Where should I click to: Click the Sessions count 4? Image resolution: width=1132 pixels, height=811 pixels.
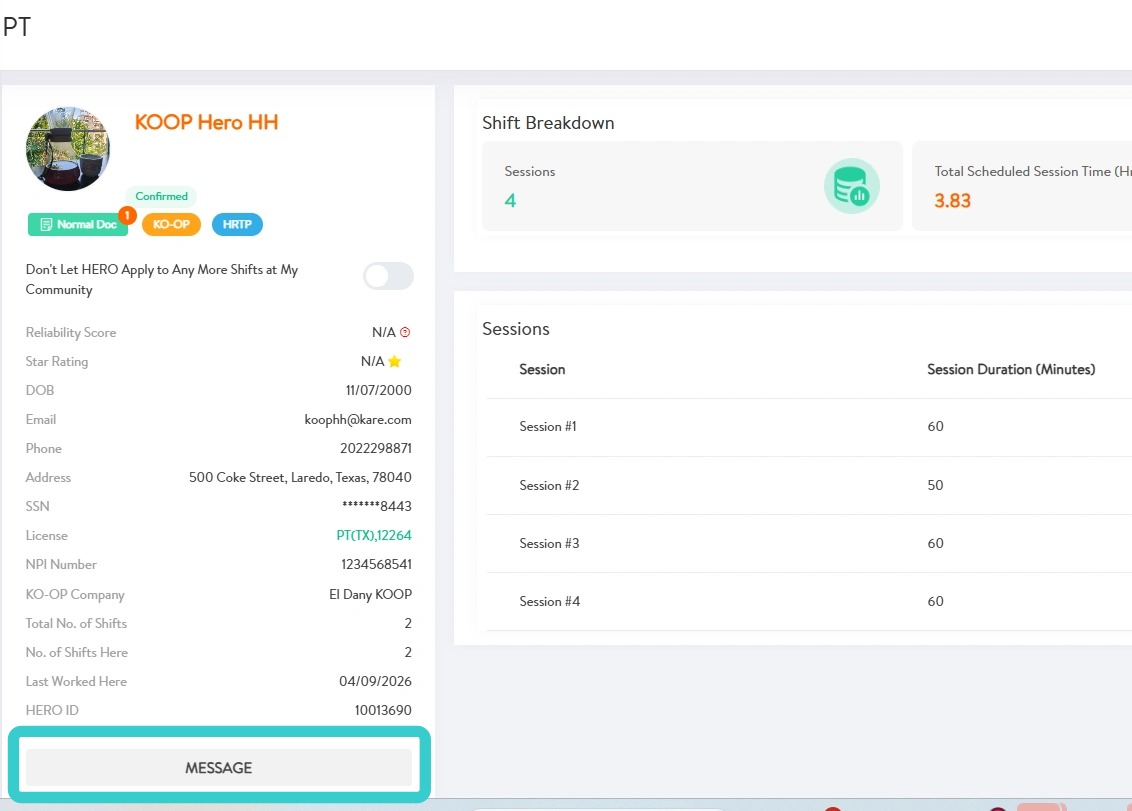tap(510, 201)
